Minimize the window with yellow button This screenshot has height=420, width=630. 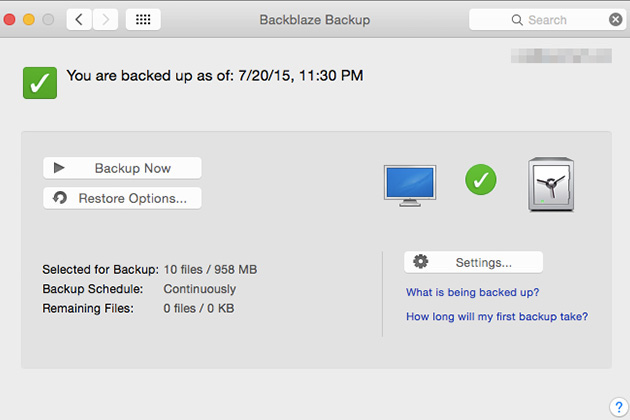(x=29, y=19)
